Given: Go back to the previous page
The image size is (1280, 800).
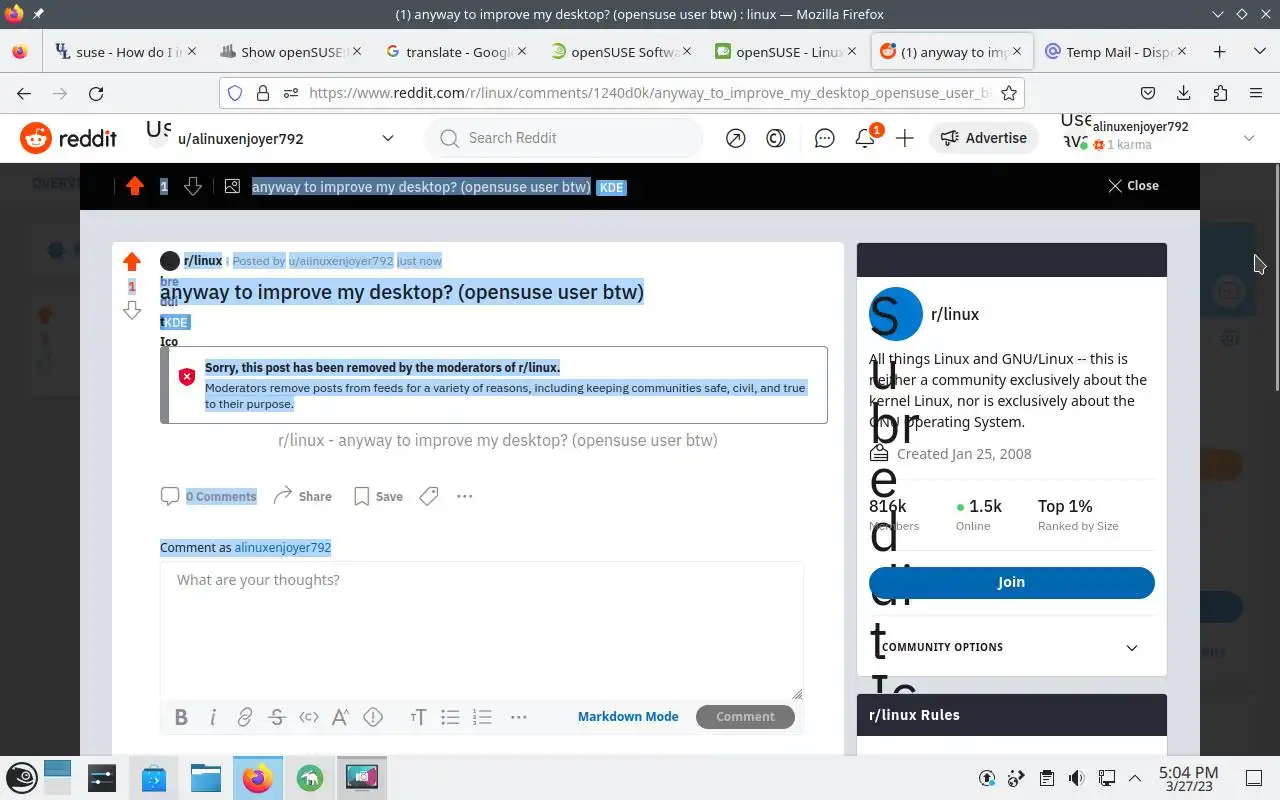Looking at the screenshot, I should tap(24, 93).
